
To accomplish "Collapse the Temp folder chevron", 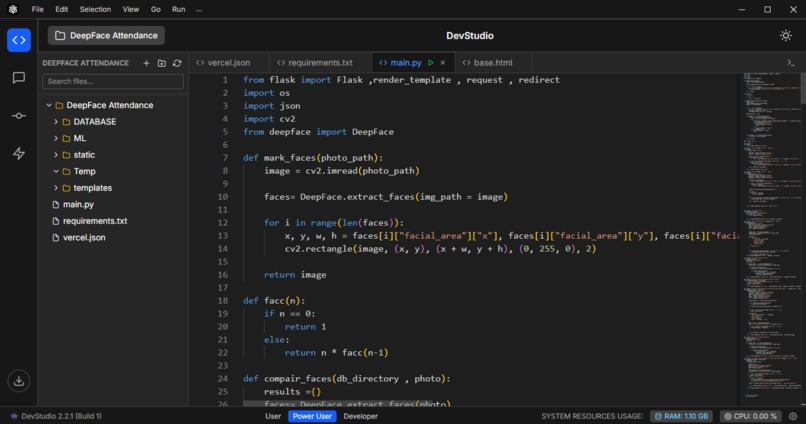I will (56, 171).
